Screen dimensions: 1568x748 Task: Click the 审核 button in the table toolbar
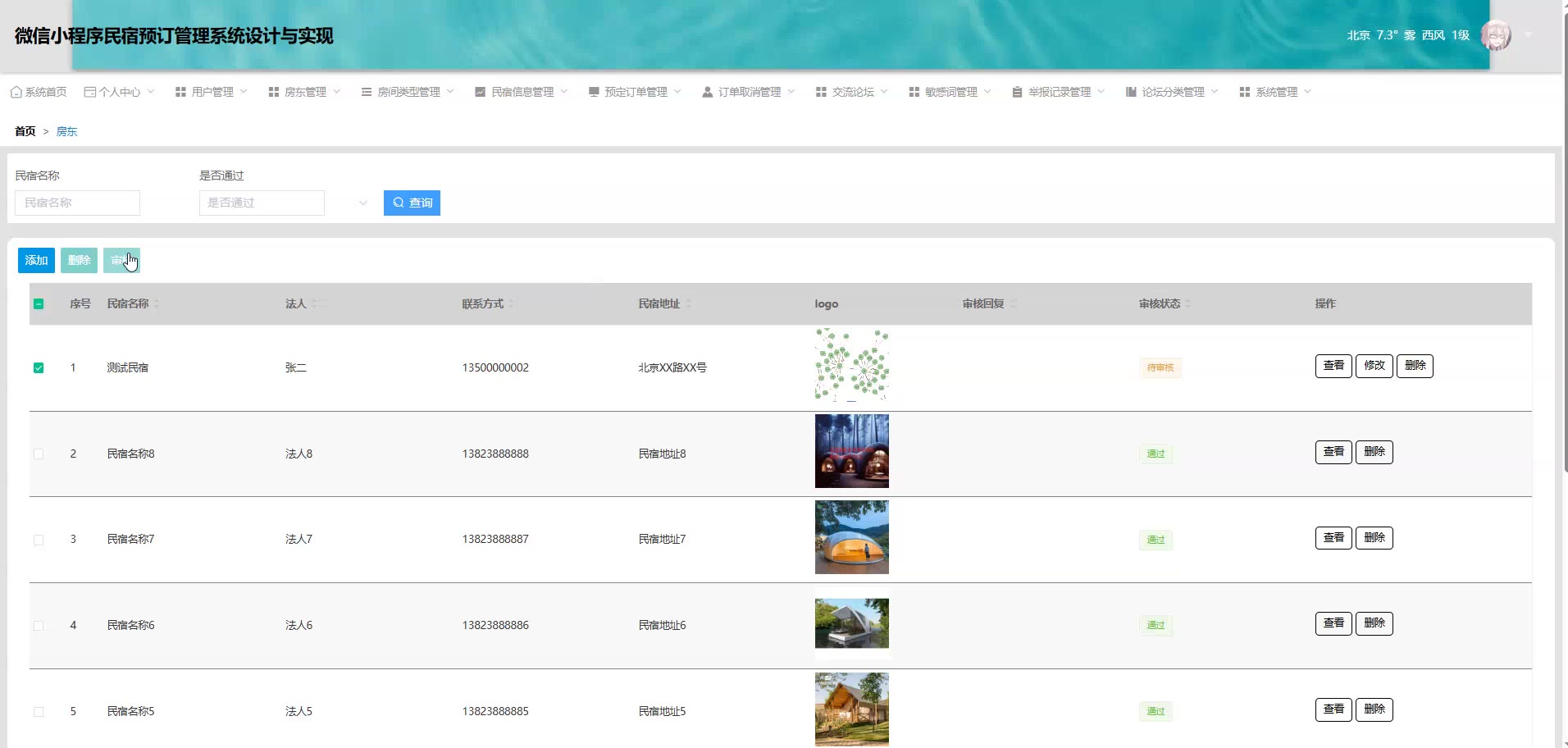[121, 260]
